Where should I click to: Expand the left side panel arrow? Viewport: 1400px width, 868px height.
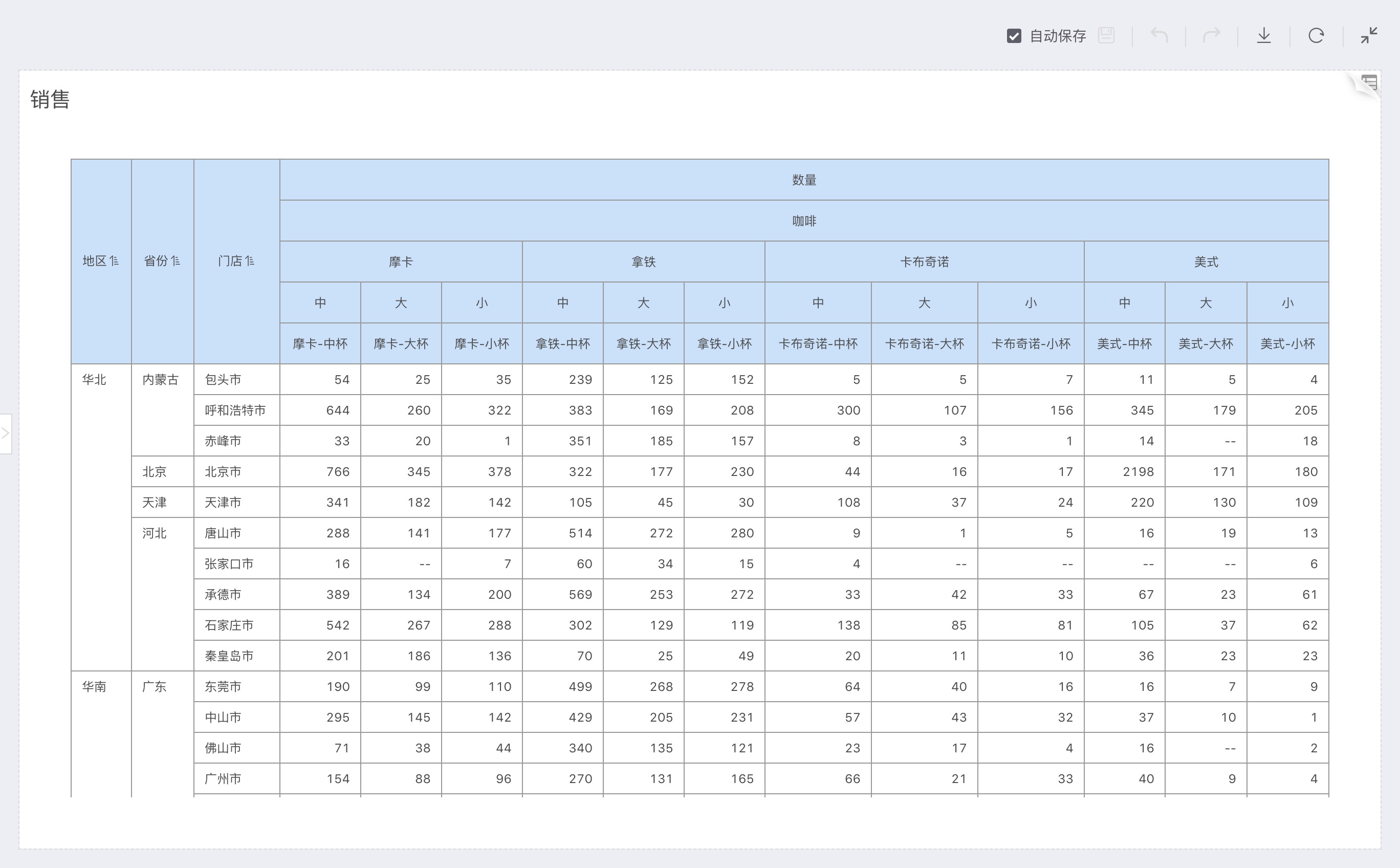click(x=5, y=433)
